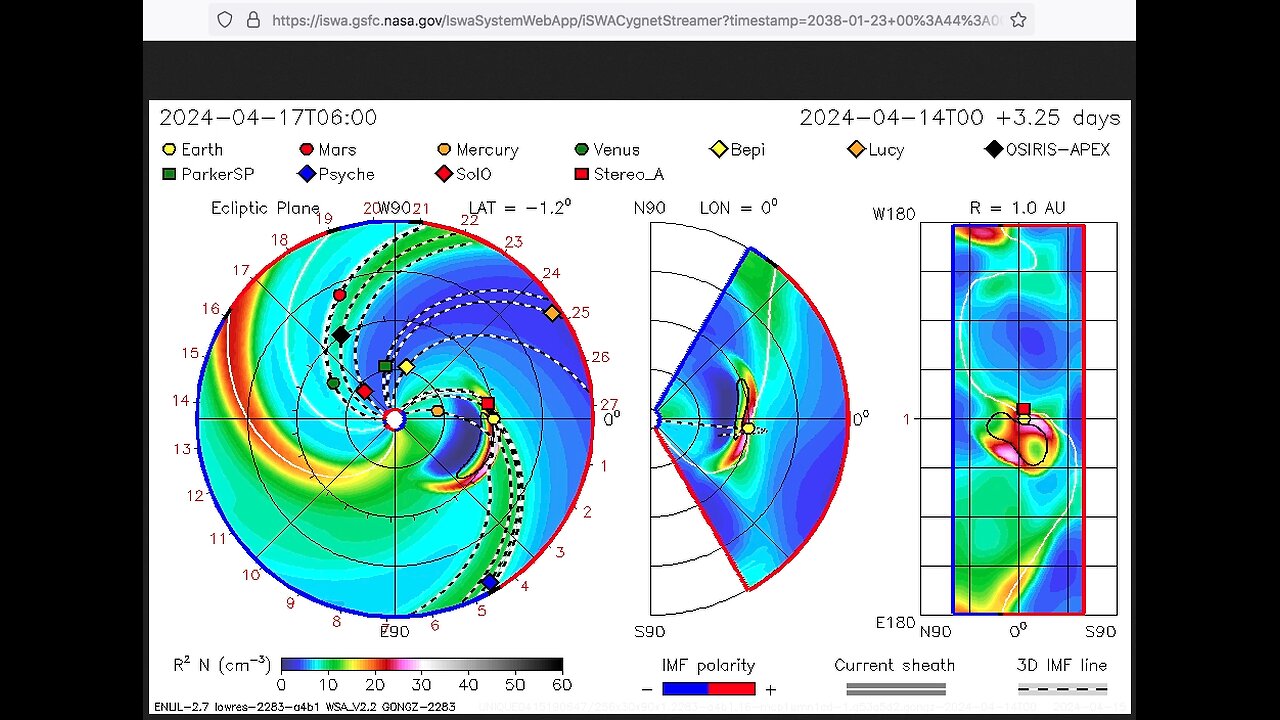The width and height of the screenshot is (1280, 720).
Task: Click the orange Mercury legend marker
Action: [444, 150]
